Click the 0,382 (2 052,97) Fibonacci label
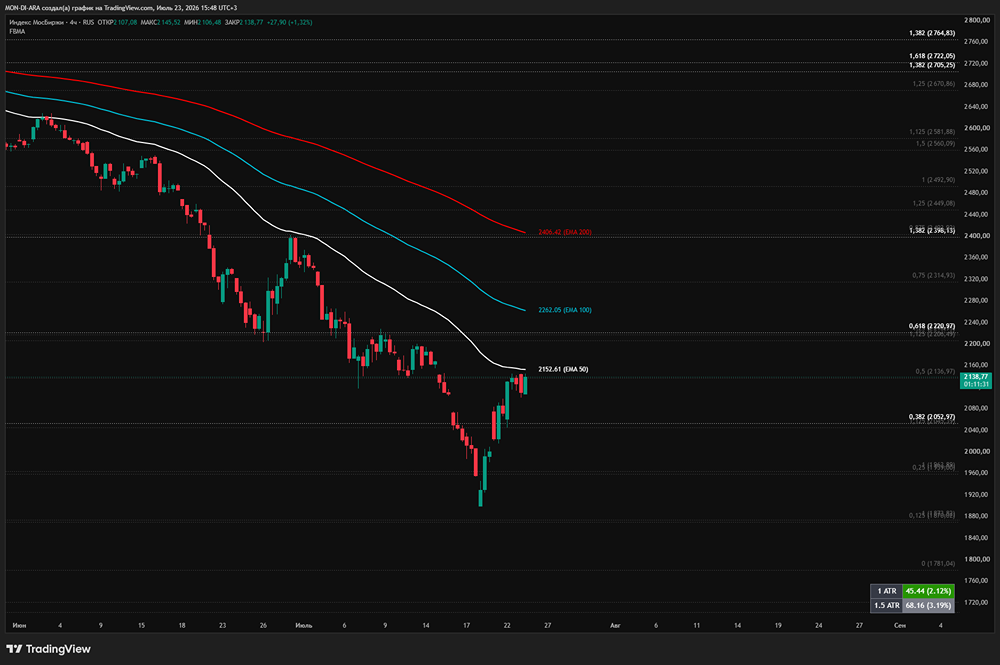The width and height of the screenshot is (1000, 665). click(932, 416)
